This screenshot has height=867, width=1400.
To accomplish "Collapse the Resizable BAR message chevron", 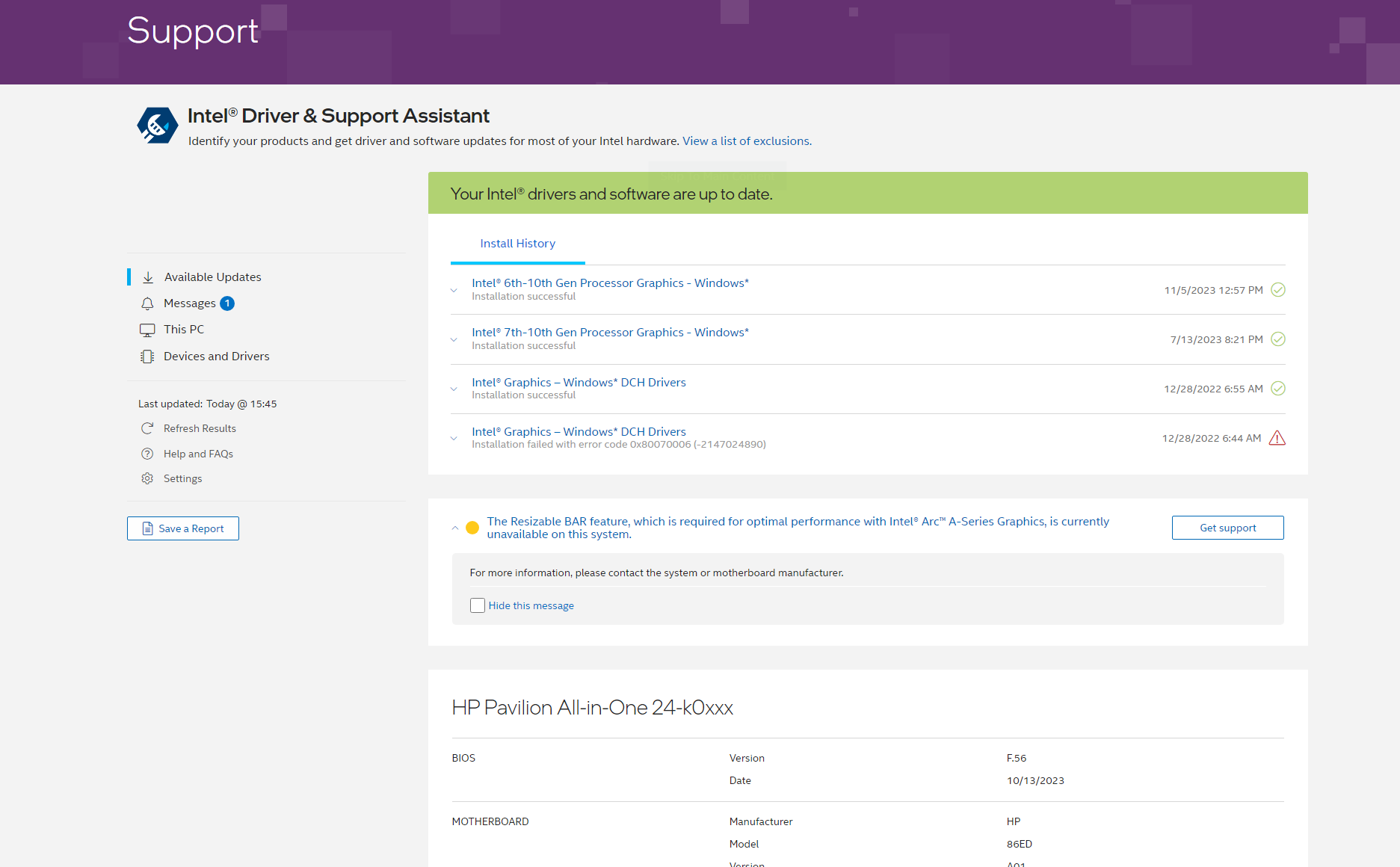I will click(x=455, y=528).
